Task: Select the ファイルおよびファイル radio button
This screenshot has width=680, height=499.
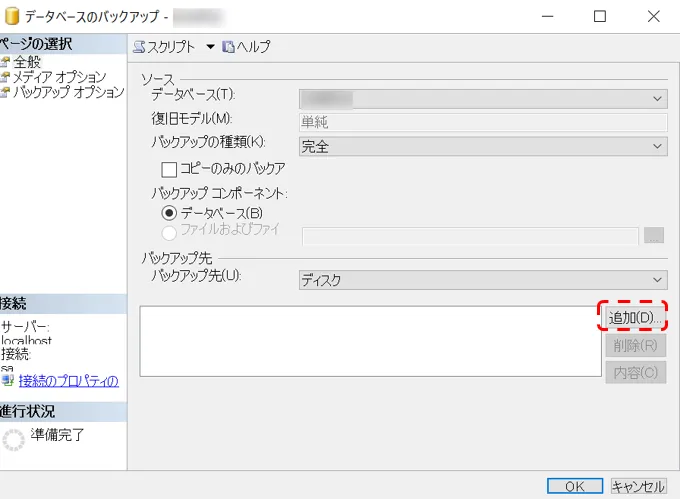Action: pos(169,232)
